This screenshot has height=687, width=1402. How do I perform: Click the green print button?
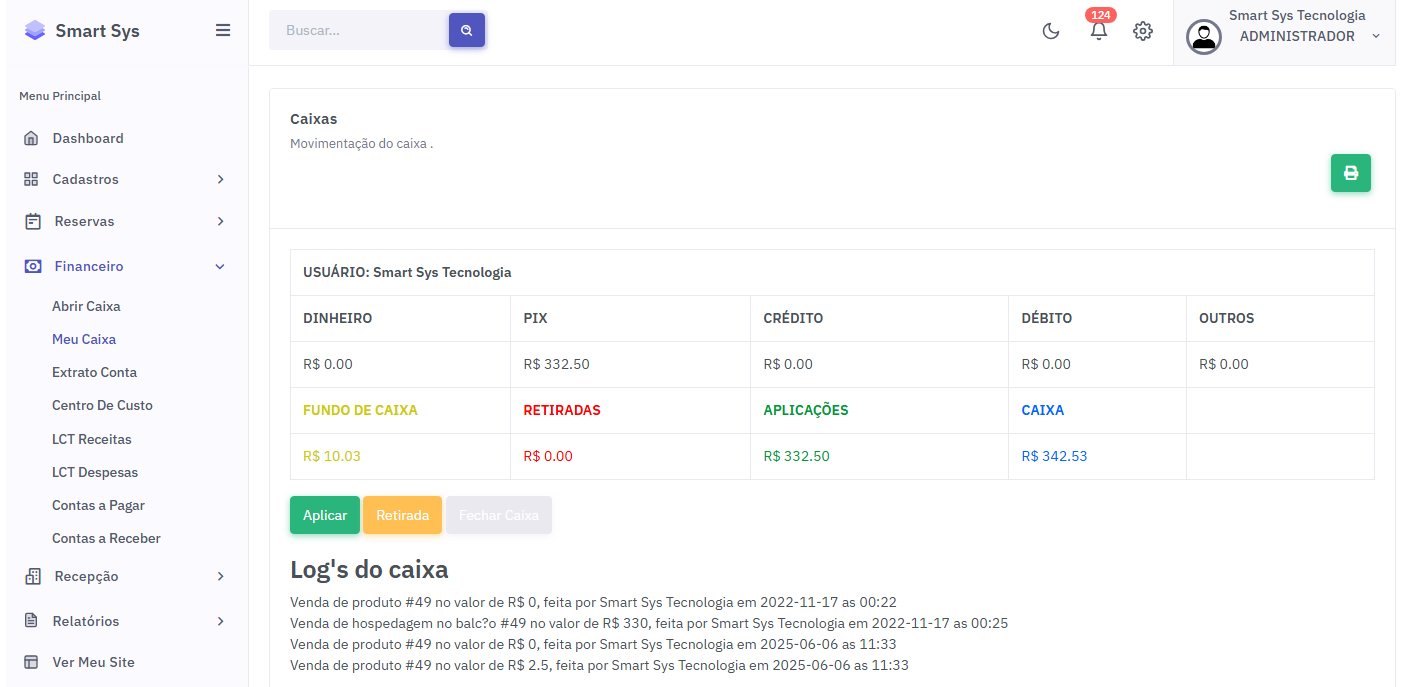[1350, 173]
